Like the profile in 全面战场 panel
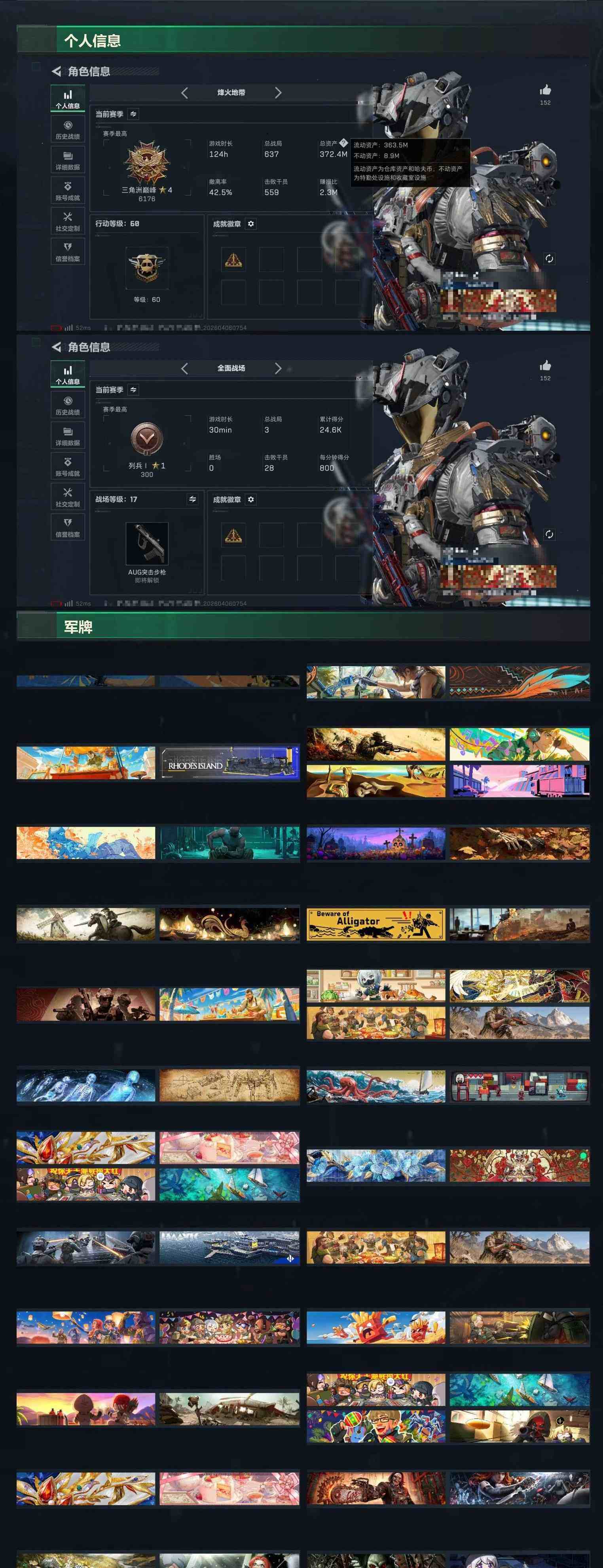This screenshot has height=1568, width=603. click(545, 366)
